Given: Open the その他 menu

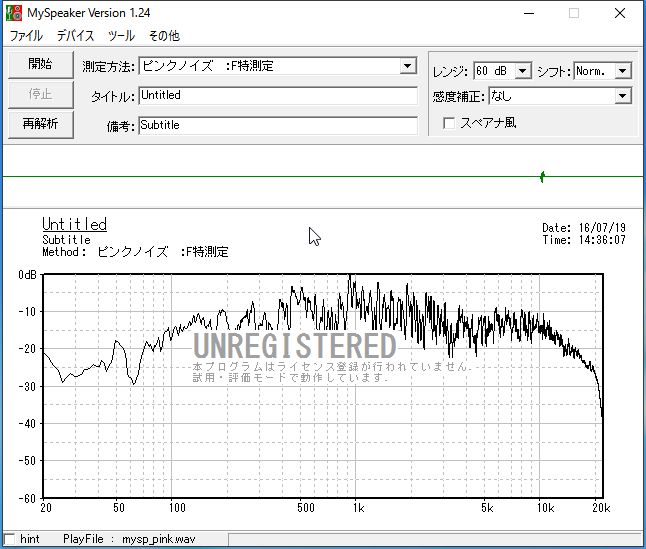Looking at the screenshot, I should [x=164, y=36].
